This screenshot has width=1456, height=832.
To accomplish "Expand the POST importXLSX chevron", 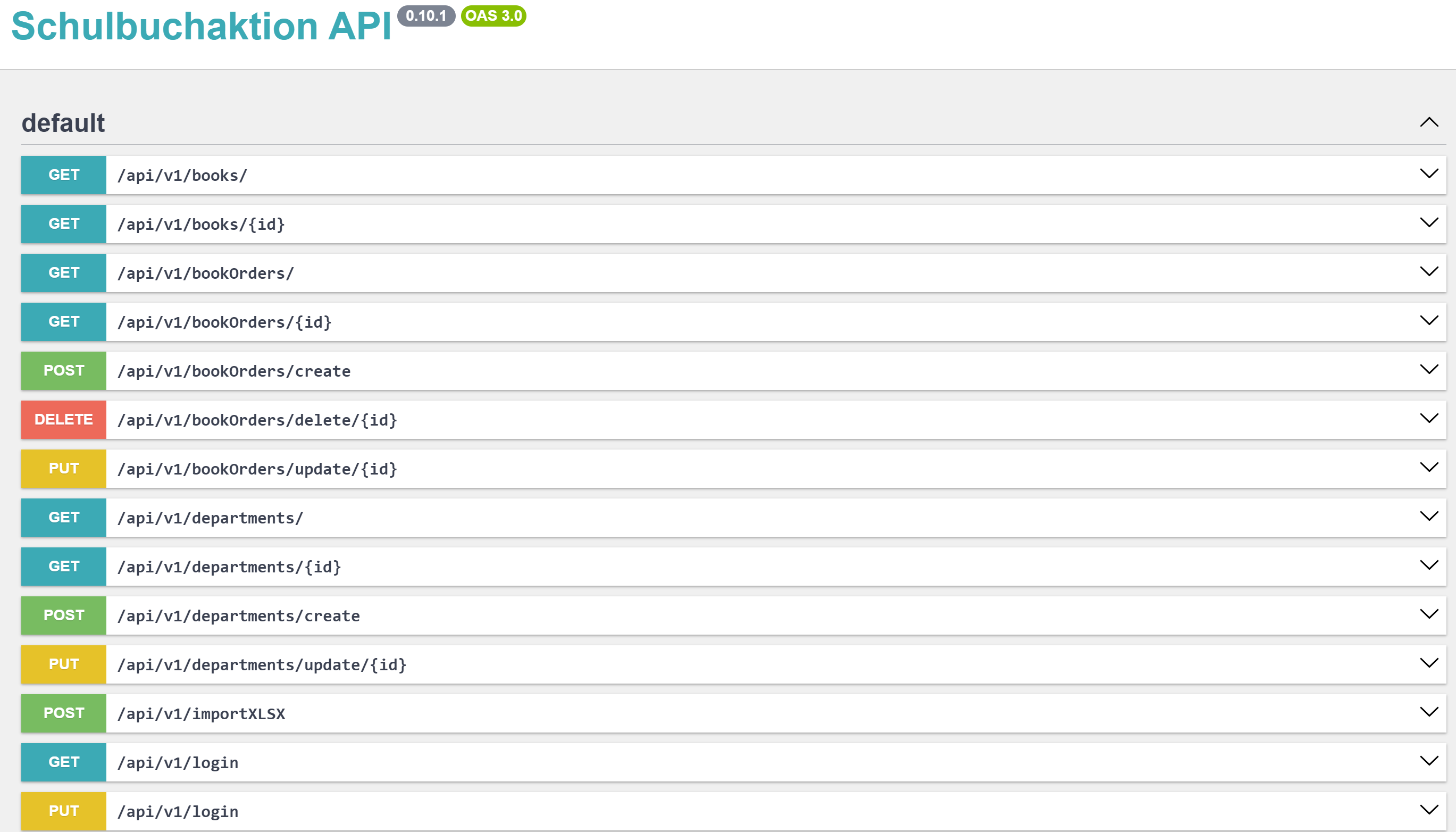I will (x=1428, y=712).
